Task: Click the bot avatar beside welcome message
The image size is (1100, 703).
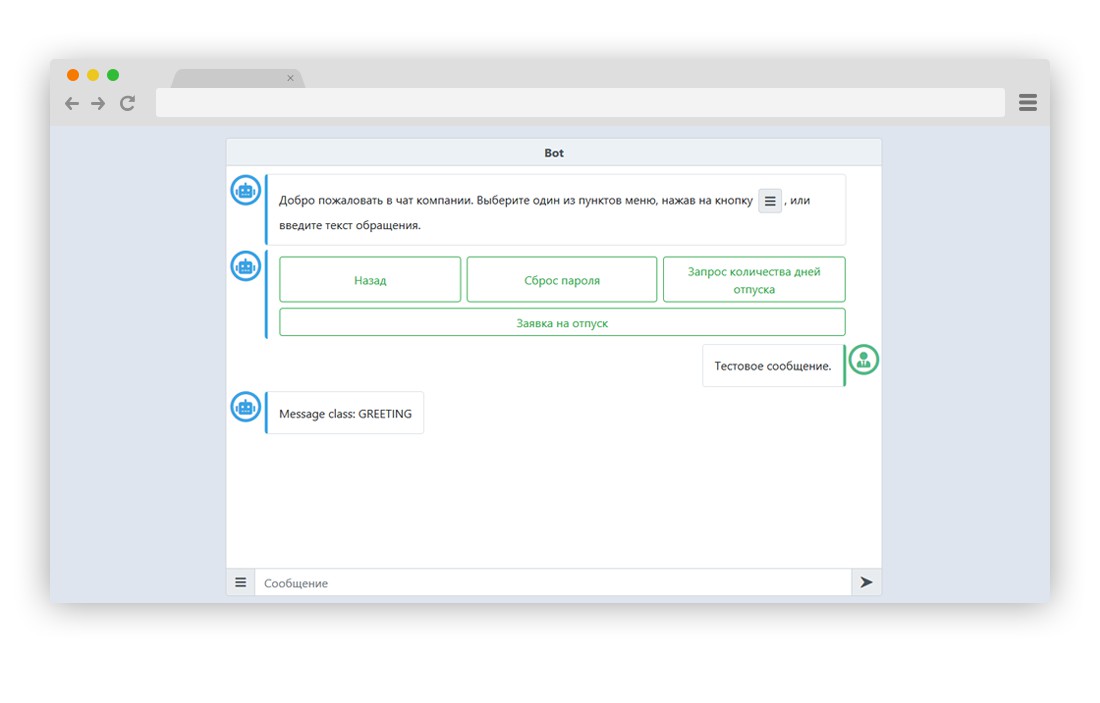Action: tap(246, 190)
